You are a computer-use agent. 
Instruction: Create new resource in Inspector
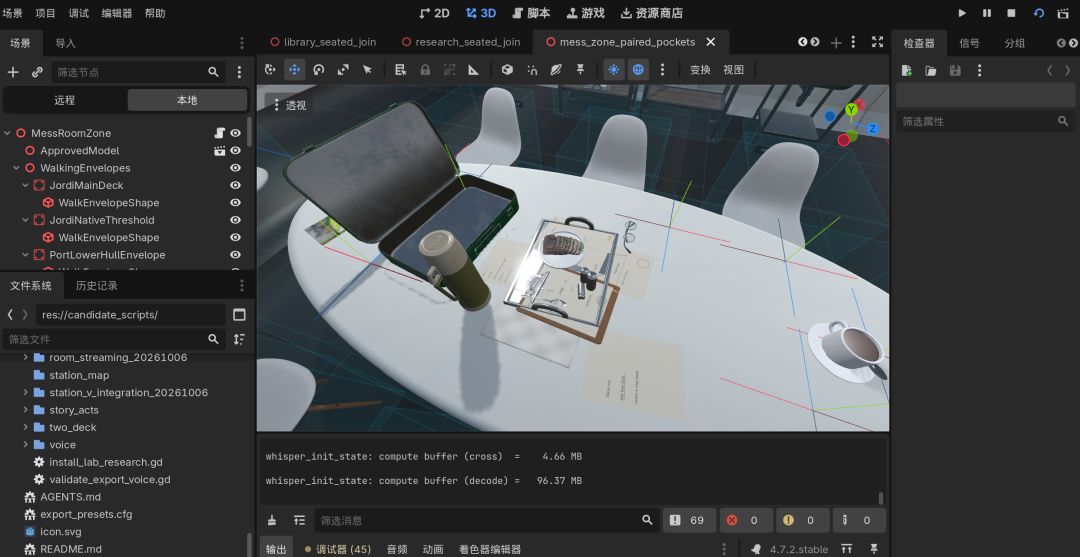(x=906, y=70)
